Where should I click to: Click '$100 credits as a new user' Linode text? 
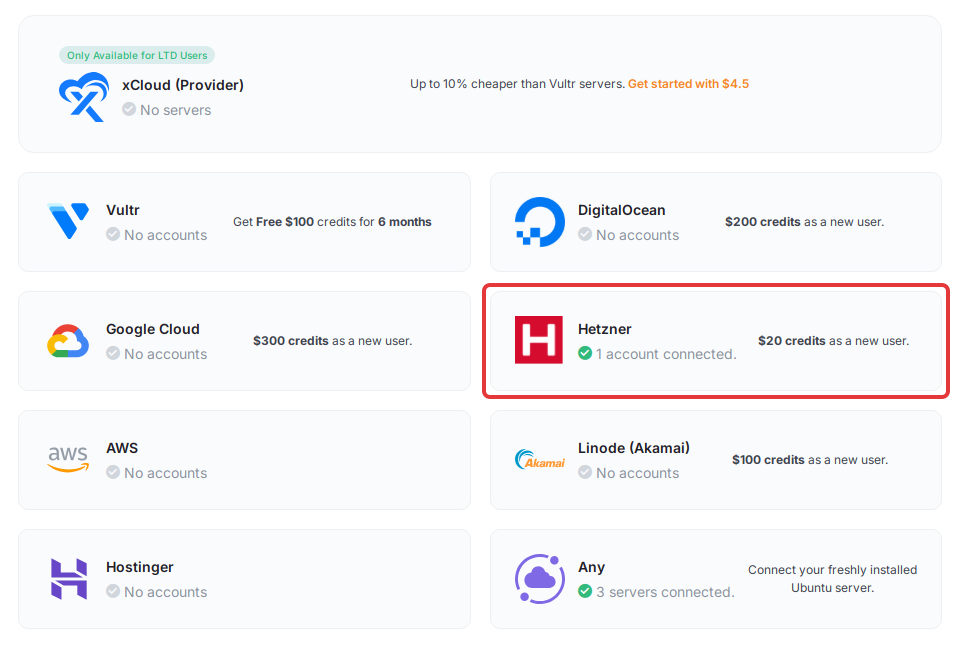click(x=810, y=460)
